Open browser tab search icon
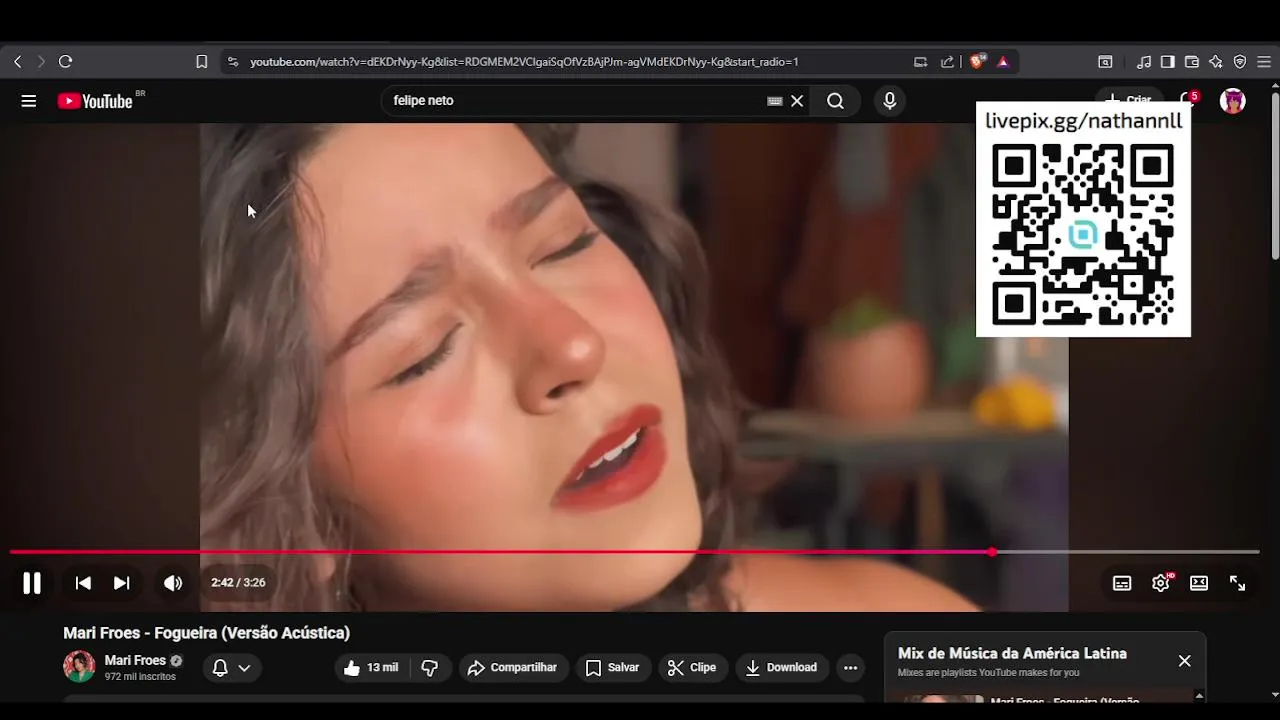 pos(1105,62)
